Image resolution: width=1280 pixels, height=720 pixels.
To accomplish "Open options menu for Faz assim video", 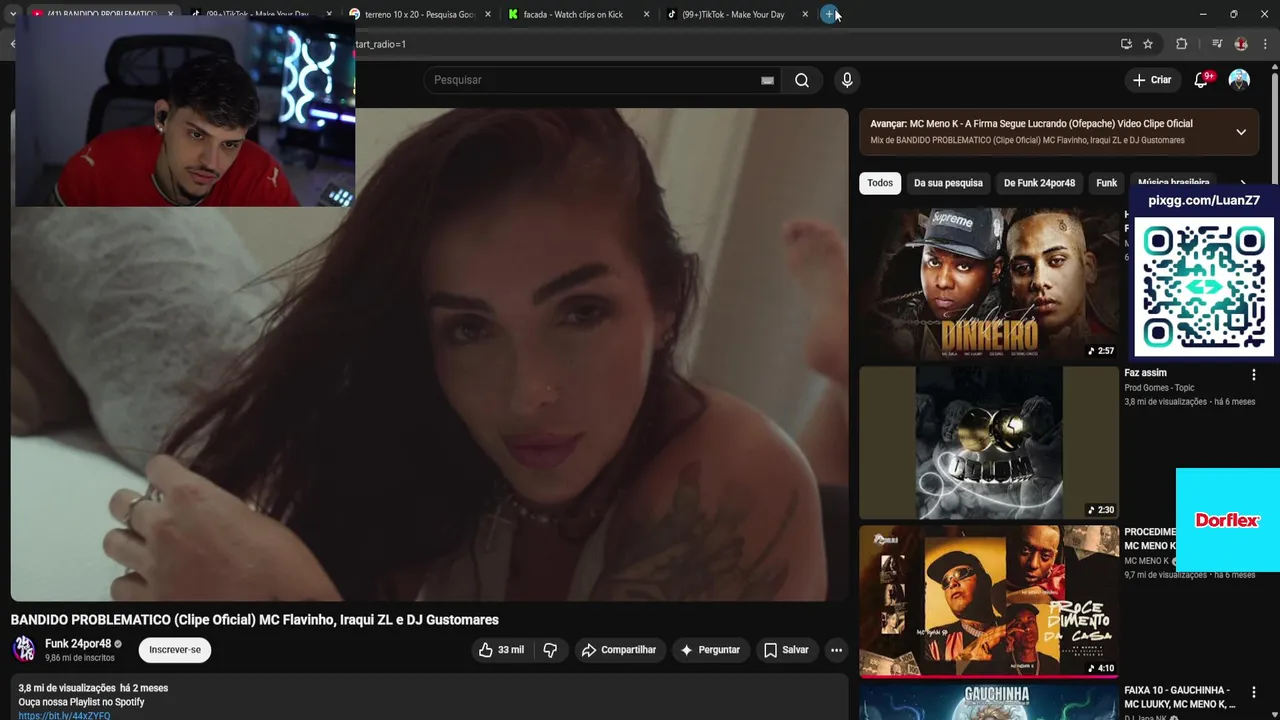I will click(x=1253, y=375).
